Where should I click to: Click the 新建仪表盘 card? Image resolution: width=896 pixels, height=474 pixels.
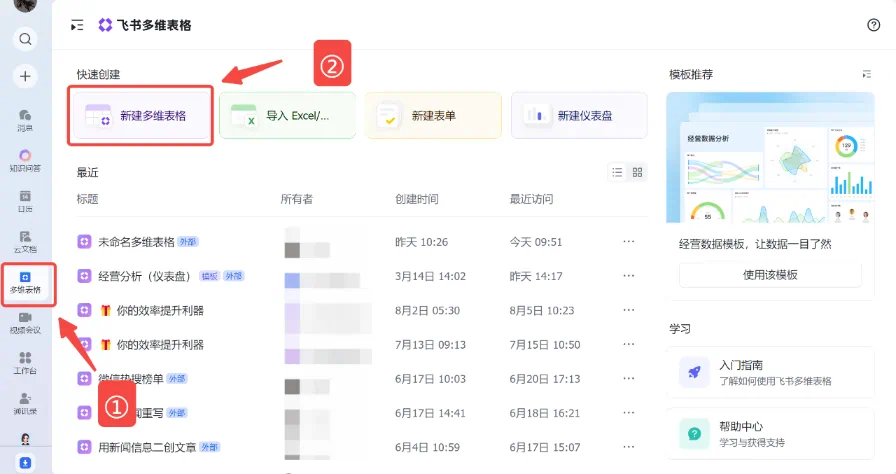tap(579, 116)
